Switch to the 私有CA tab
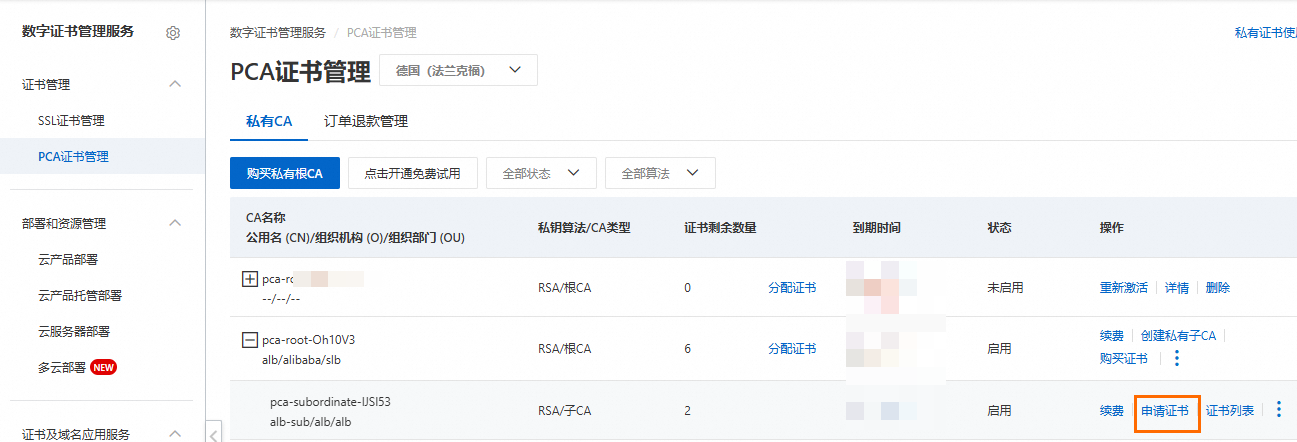Image resolution: width=1297 pixels, height=442 pixels. point(269,121)
